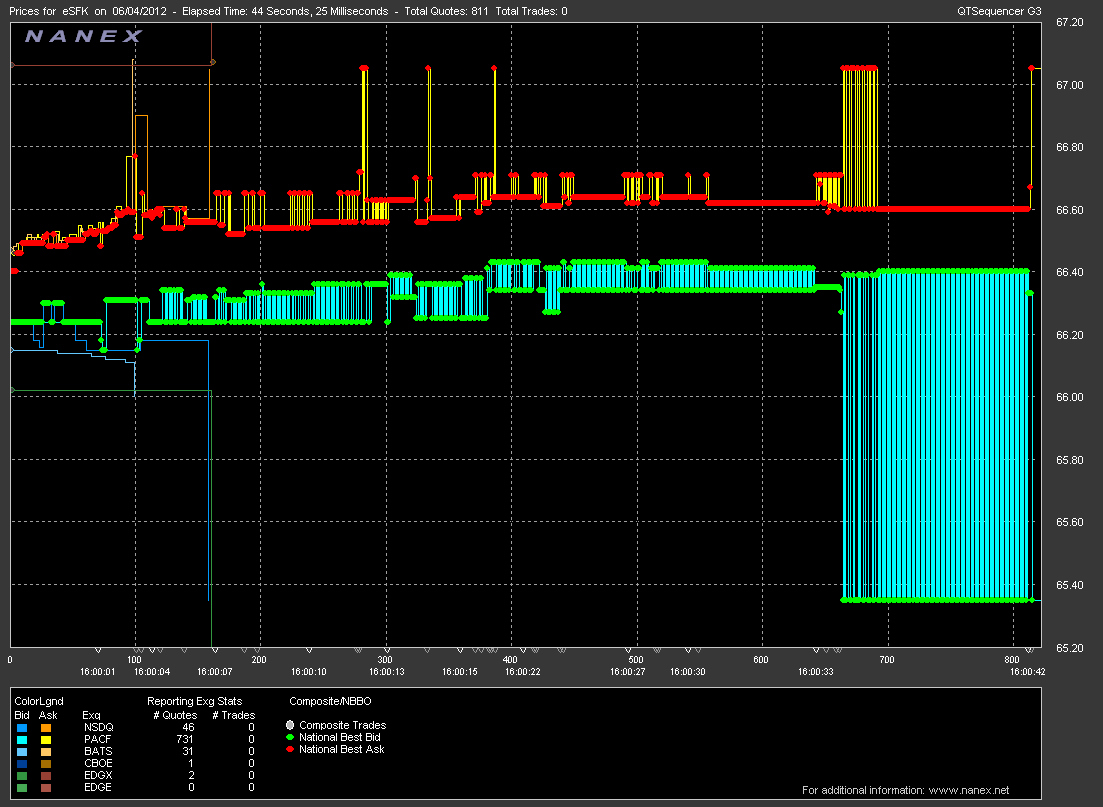This screenshot has width=1103, height=807.
Task: Click the 65.40 price axis label
Action: [x=1069, y=585]
